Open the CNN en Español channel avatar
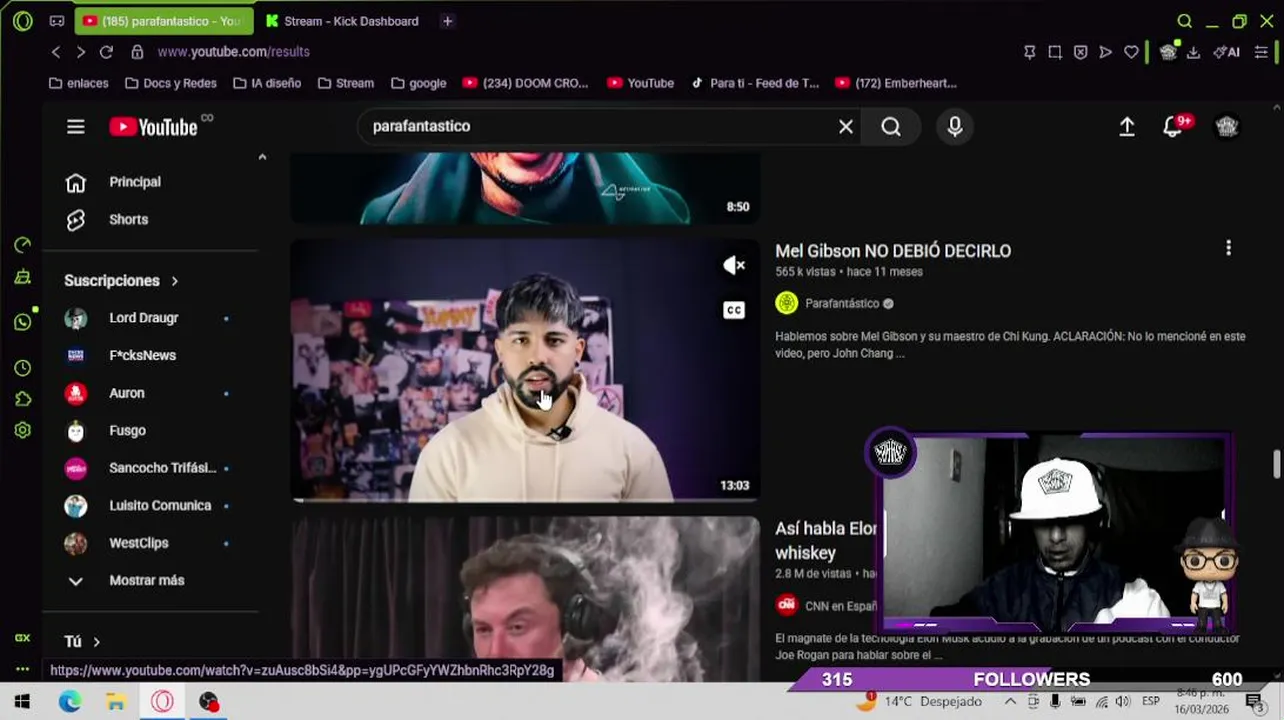The image size is (1284, 720). (x=787, y=605)
